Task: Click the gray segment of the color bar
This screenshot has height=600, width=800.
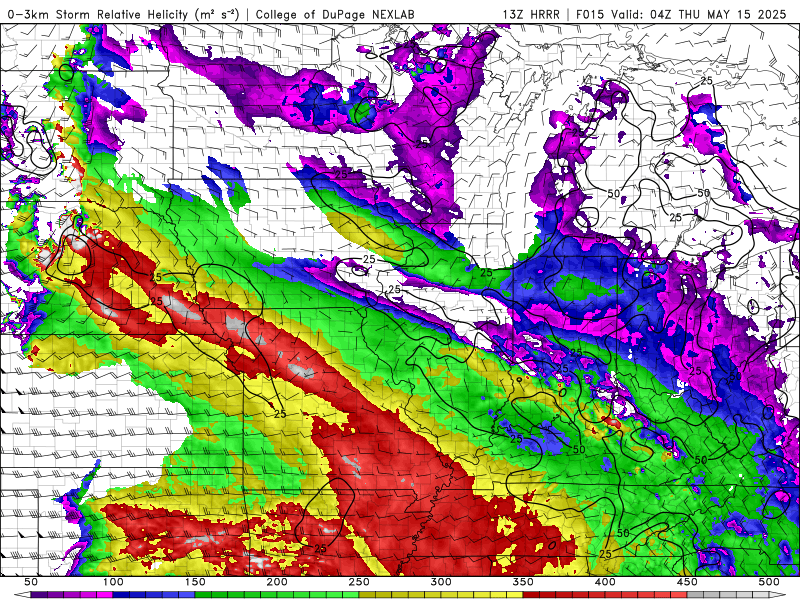Action: pos(728,595)
